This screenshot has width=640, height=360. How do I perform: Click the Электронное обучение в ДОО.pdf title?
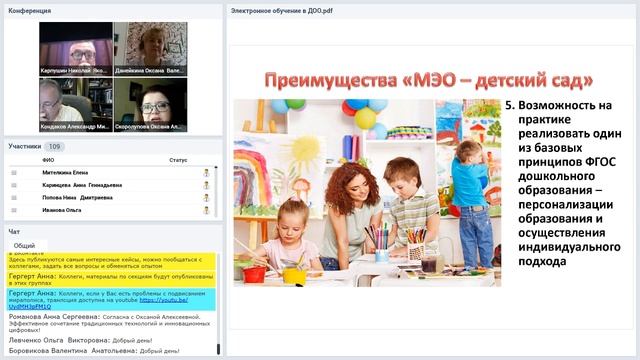point(282,11)
